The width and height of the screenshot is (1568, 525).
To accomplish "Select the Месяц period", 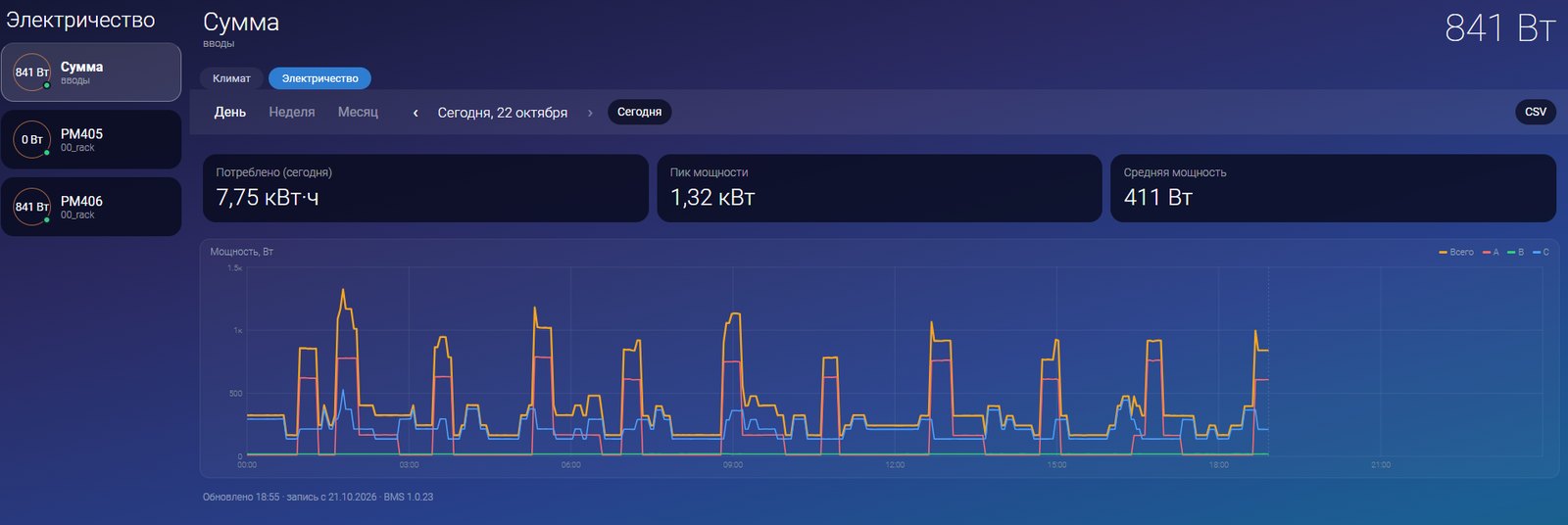I will pyautogui.click(x=358, y=112).
